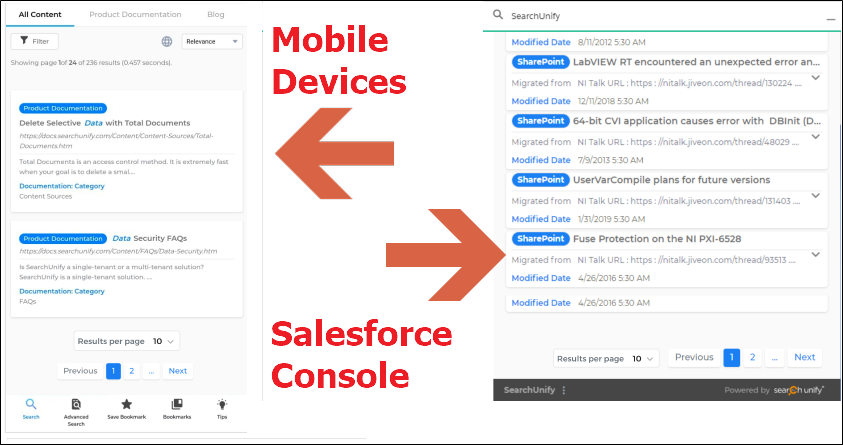Open the Relevance sort dropdown
843x445 pixels.
pos(212,42)
